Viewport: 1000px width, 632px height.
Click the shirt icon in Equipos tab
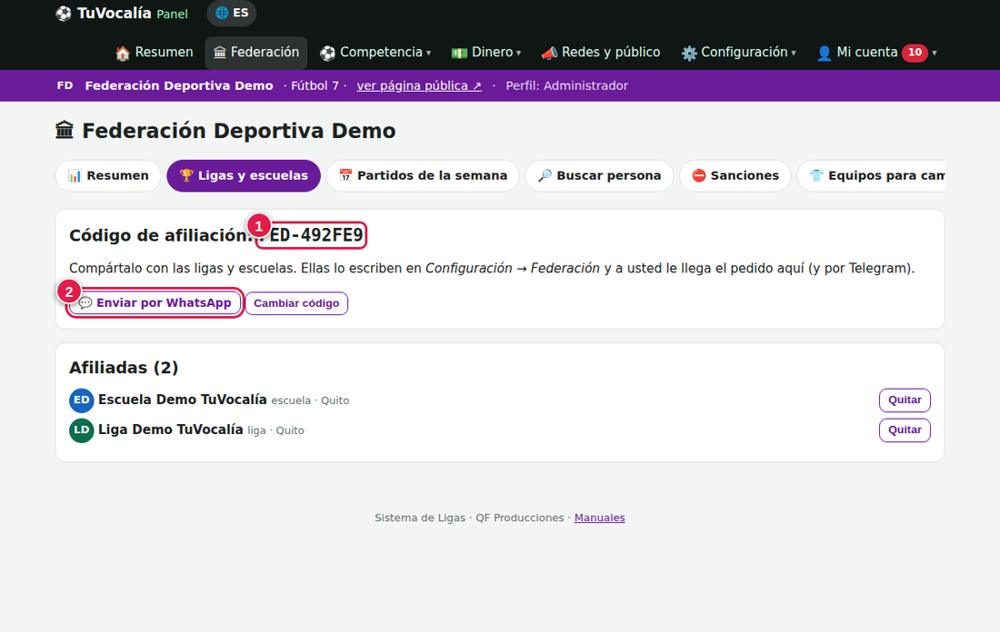(816, 175)
